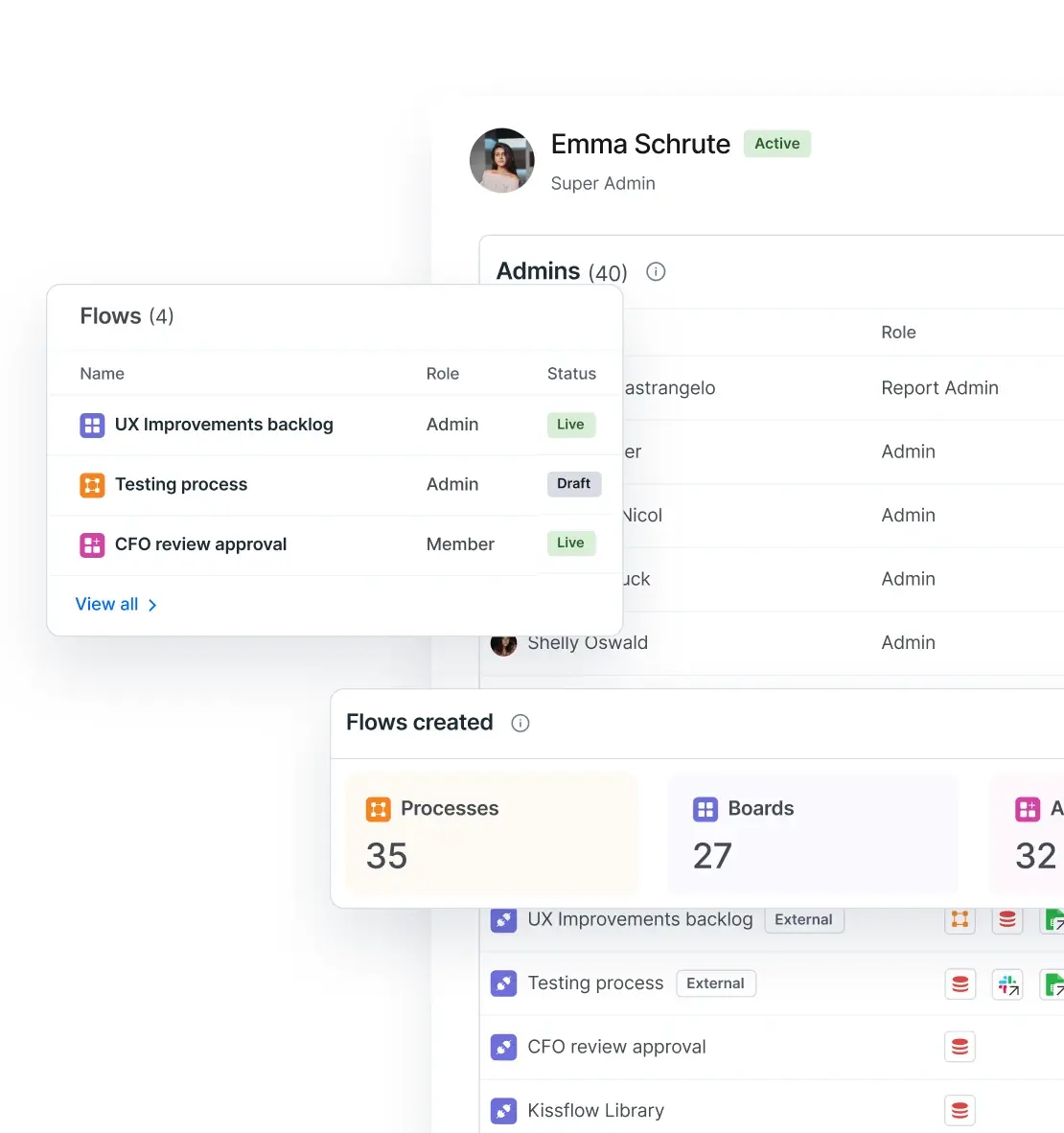This screenshot has height=1133, width=1064.
Task: Select the Processes icon in Flows created card
Action: [x=379, y=809]
